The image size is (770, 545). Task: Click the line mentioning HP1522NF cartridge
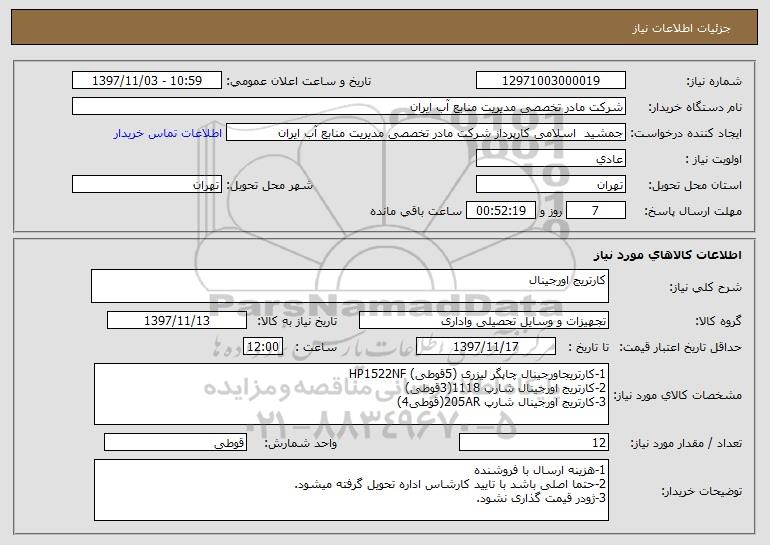(477, 374)
